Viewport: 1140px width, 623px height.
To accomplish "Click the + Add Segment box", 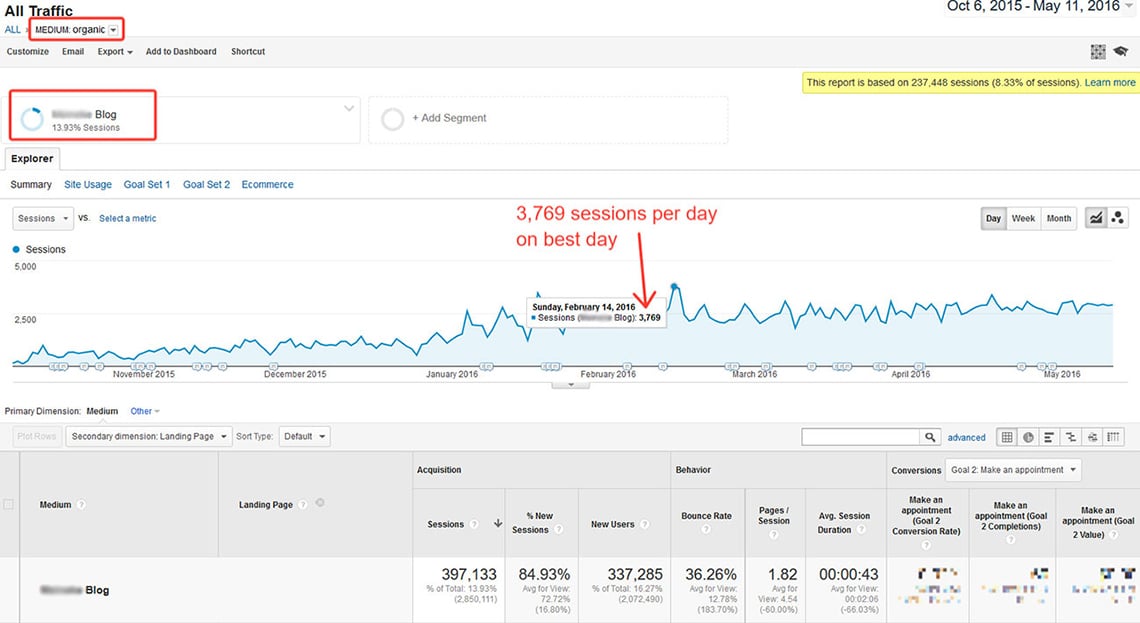I will [x=547, y=119].
